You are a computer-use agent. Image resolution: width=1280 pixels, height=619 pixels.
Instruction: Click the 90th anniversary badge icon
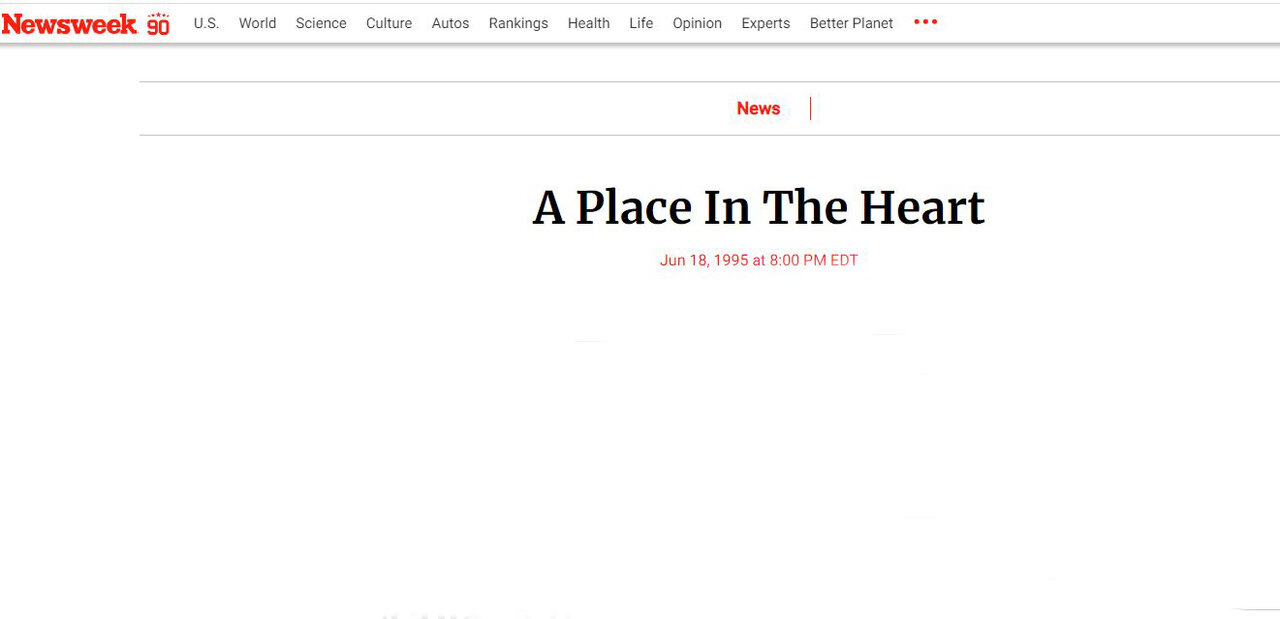[158, 24]
